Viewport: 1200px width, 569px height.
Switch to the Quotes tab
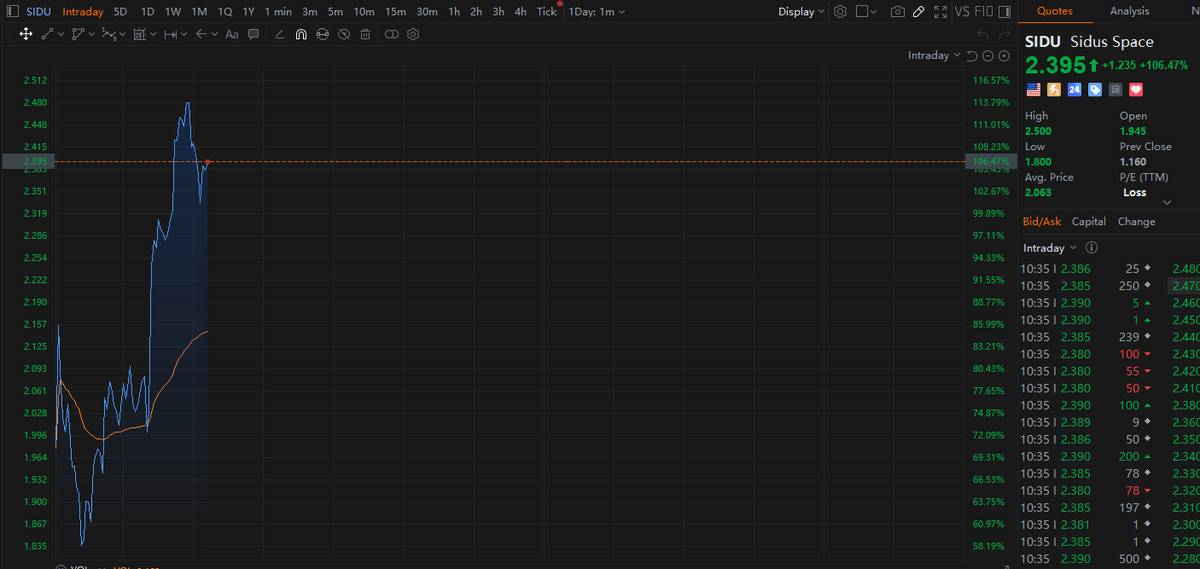tap(1055, 12)
